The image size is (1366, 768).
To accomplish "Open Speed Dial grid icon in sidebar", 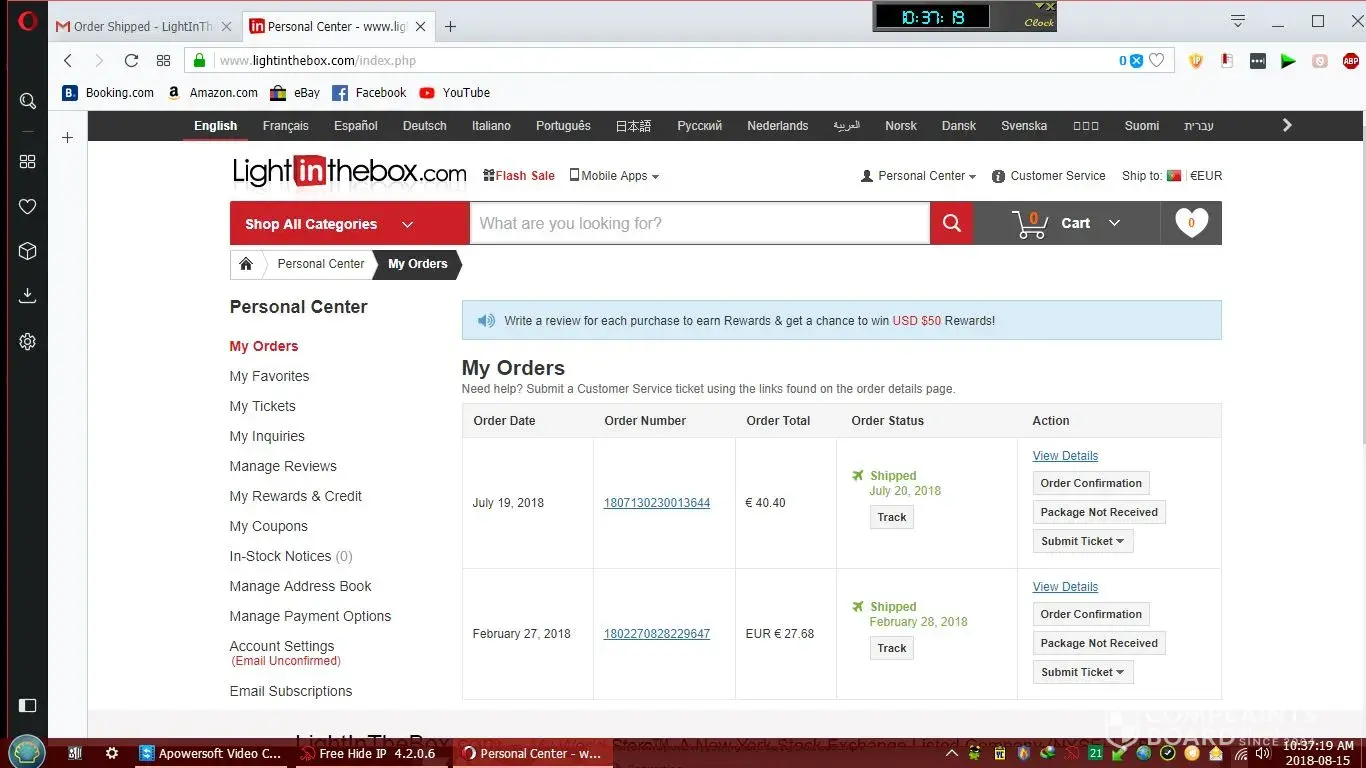I will [x=27, y=161].
